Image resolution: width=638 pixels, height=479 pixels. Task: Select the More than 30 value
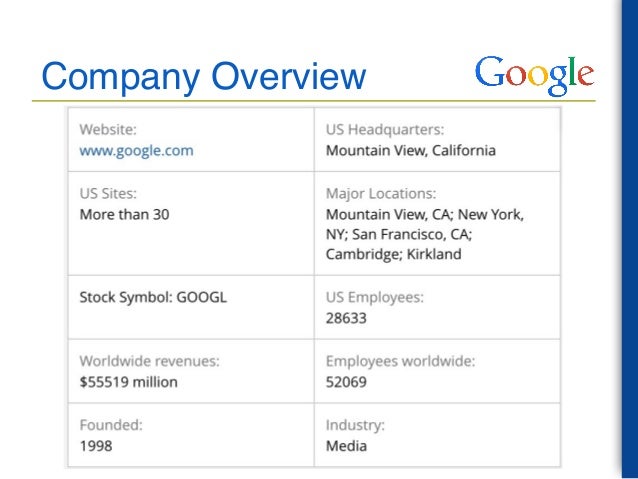(x=125, y=214)
